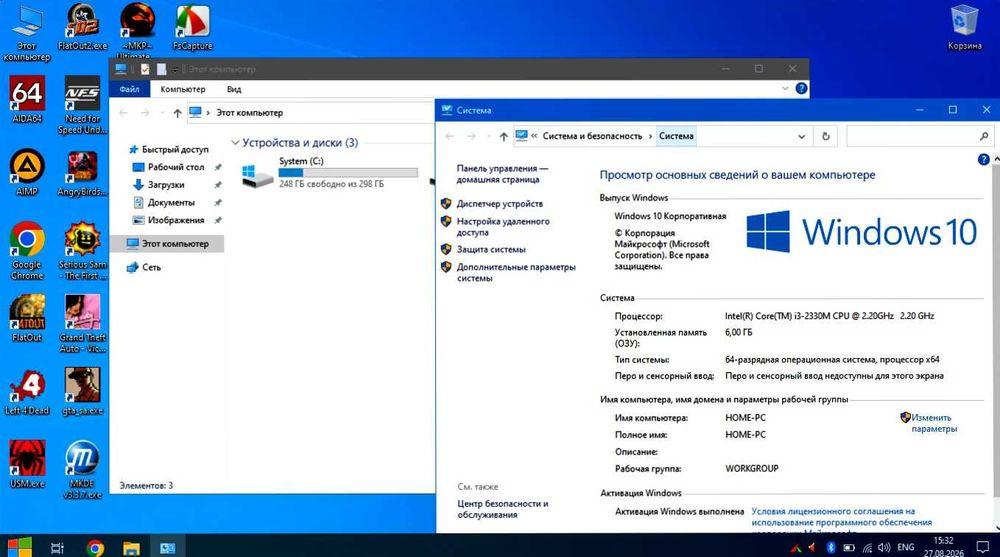Refresh the Система window
This screenshot has height=557, width=1000.
(x=825, y=136)
